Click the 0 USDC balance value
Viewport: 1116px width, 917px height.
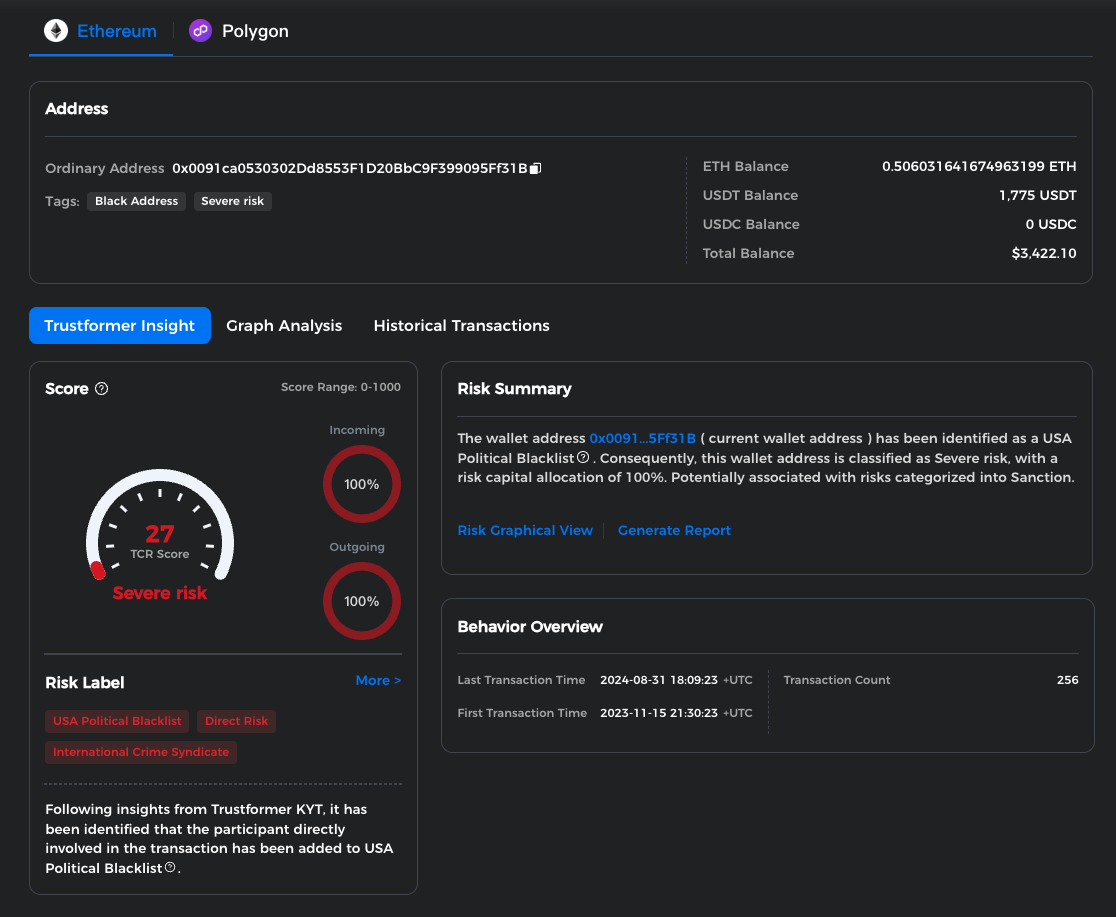tap(1051, 224)
